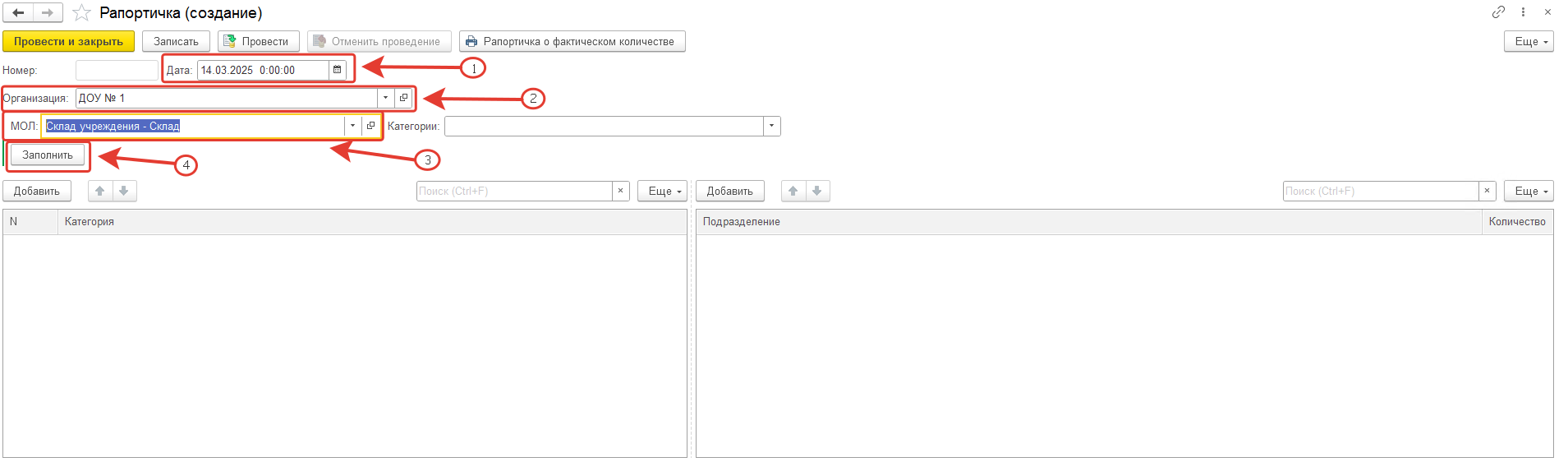Expand the Организация dropdown list

click(385, 98)
